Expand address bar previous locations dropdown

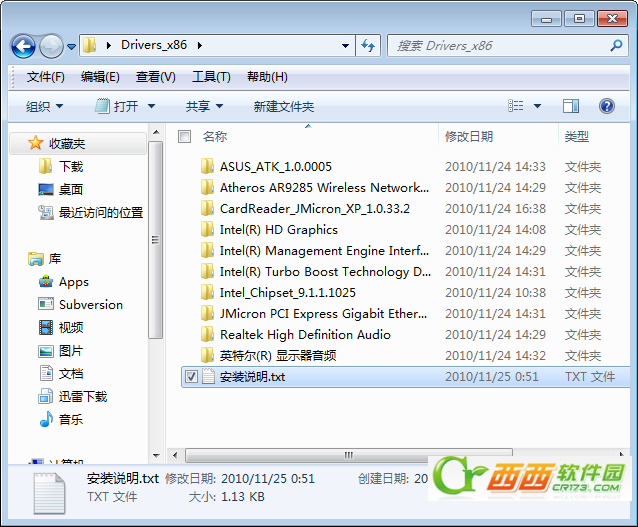pos(345,46)
